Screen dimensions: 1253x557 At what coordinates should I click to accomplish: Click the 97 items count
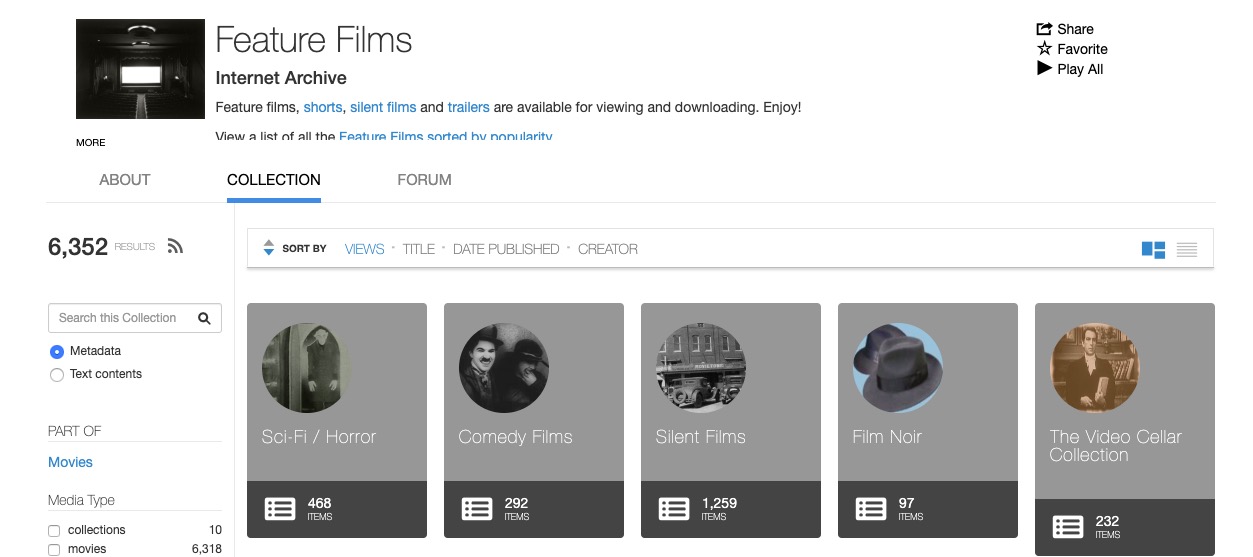tap(907, 503)
